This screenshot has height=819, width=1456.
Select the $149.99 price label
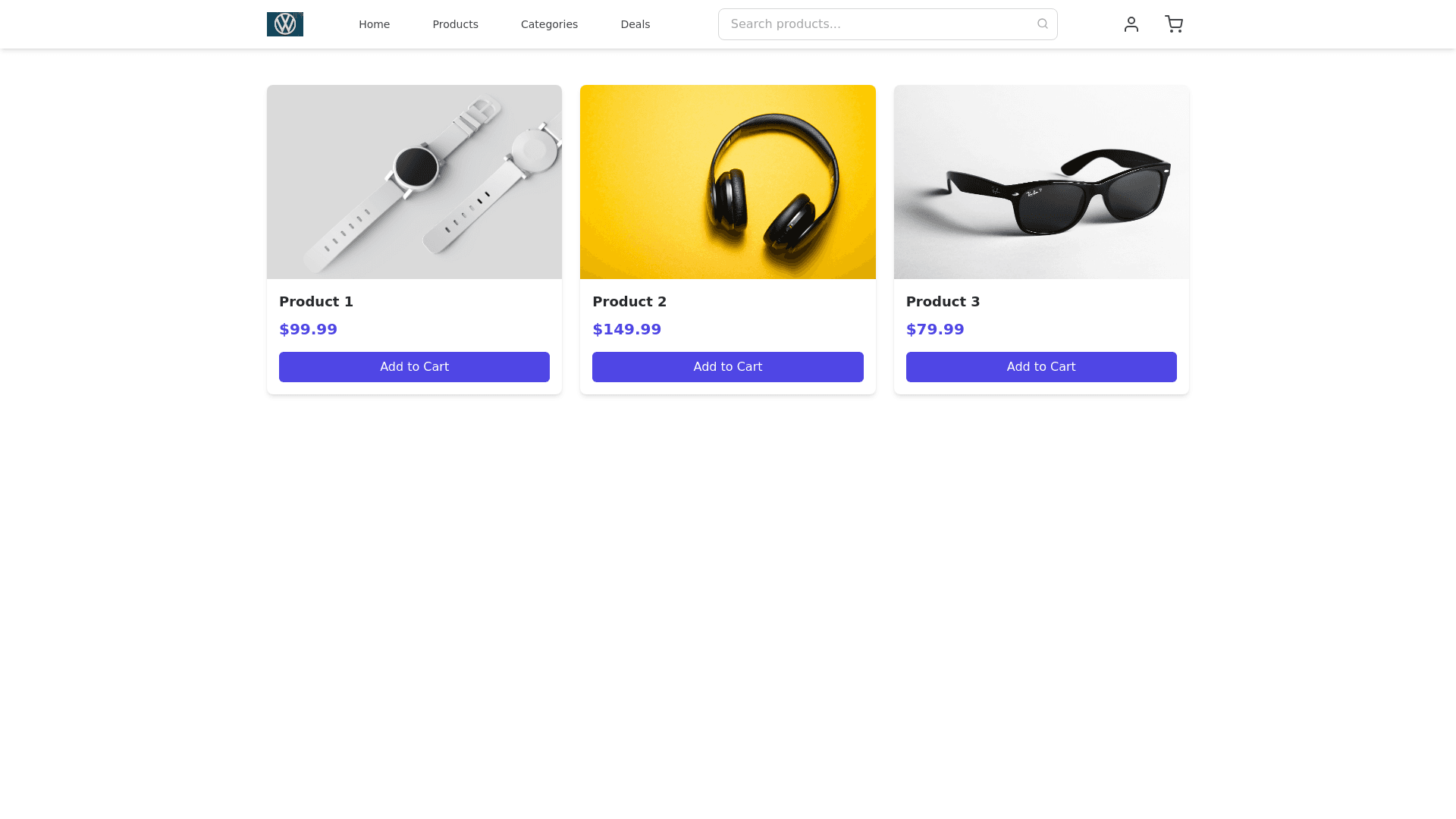tap(626, 329)
